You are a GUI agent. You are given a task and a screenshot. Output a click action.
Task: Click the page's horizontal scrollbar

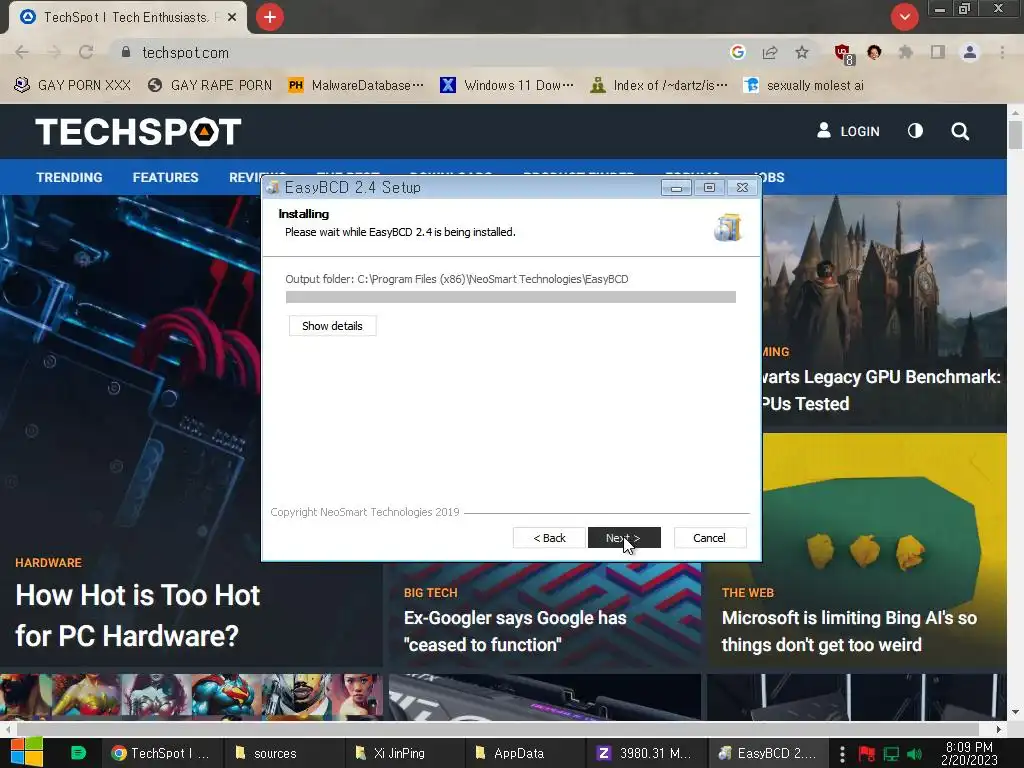[498, 729]
